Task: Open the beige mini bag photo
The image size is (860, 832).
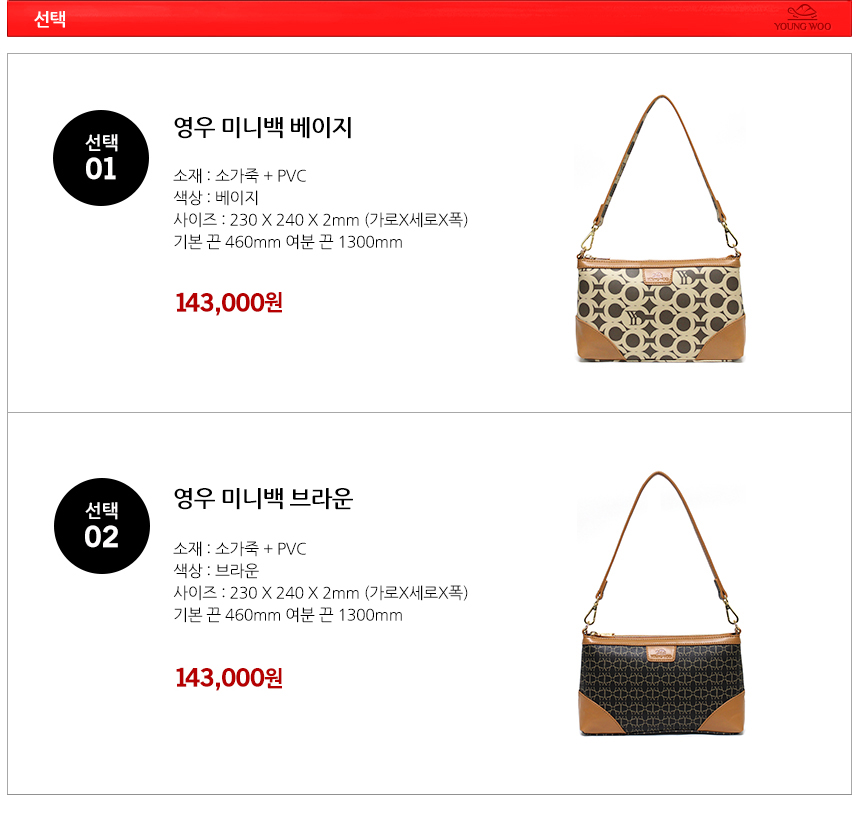Action: click(x=660, y=228)
